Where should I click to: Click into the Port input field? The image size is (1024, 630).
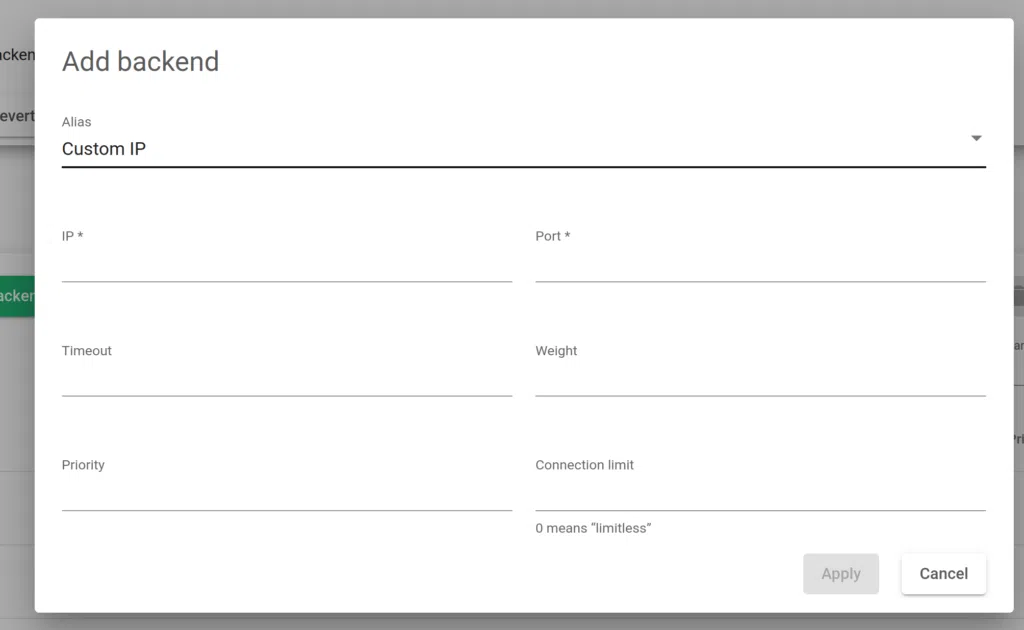tap(760, 266)
